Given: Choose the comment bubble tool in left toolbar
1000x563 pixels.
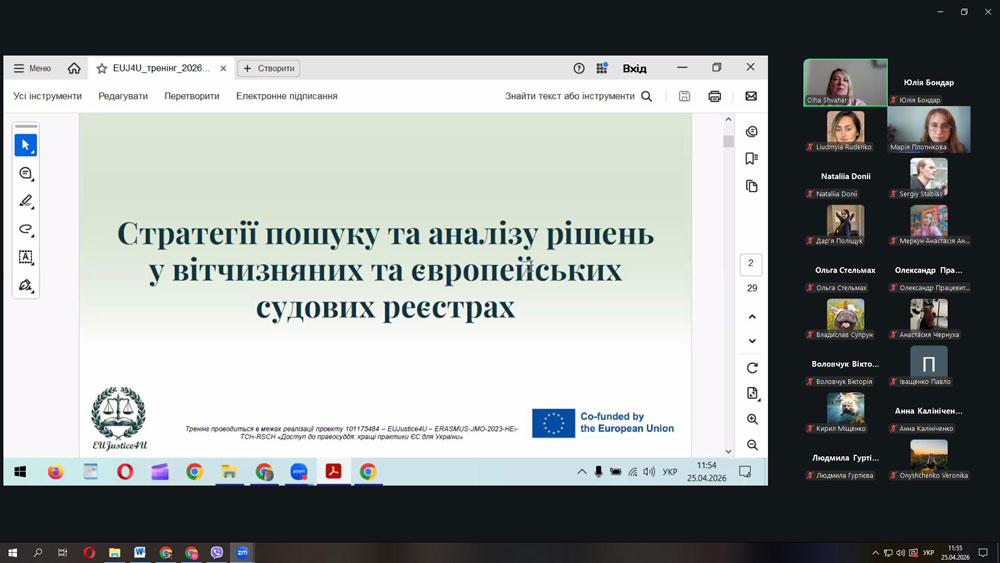Looking at the screenshot, I should (26, 173).
